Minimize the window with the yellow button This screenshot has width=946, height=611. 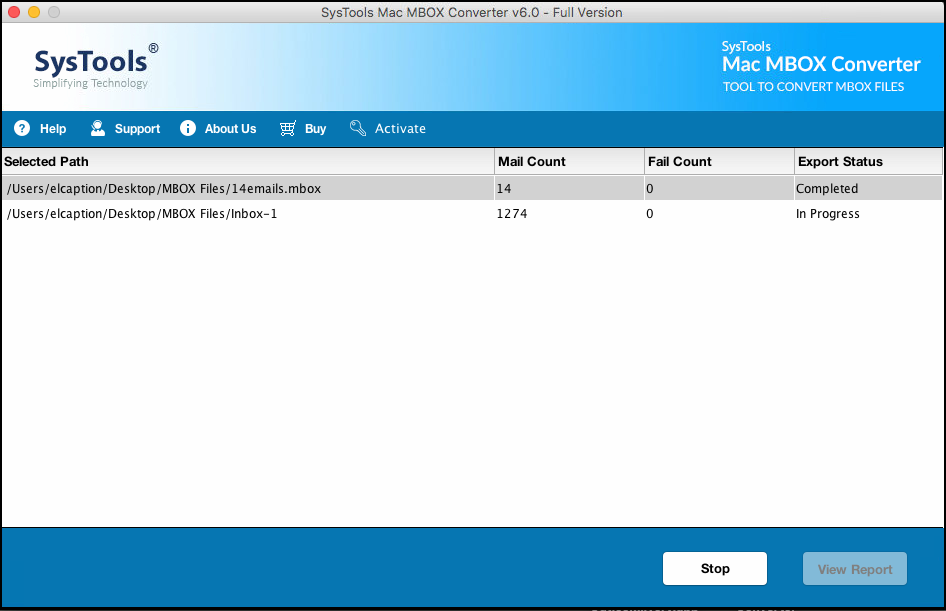(34, 12)
